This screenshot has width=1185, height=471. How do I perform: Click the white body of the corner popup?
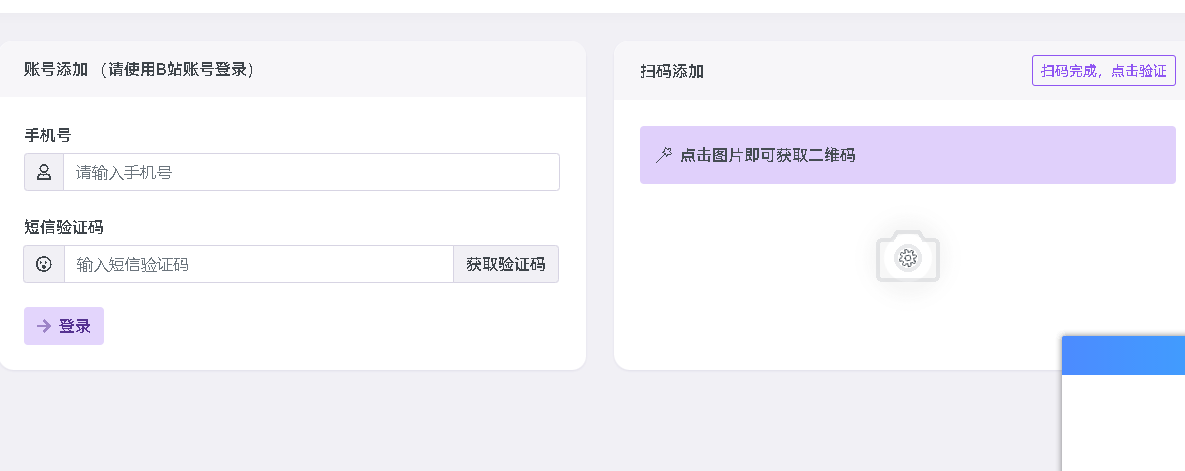point(1123,423)
